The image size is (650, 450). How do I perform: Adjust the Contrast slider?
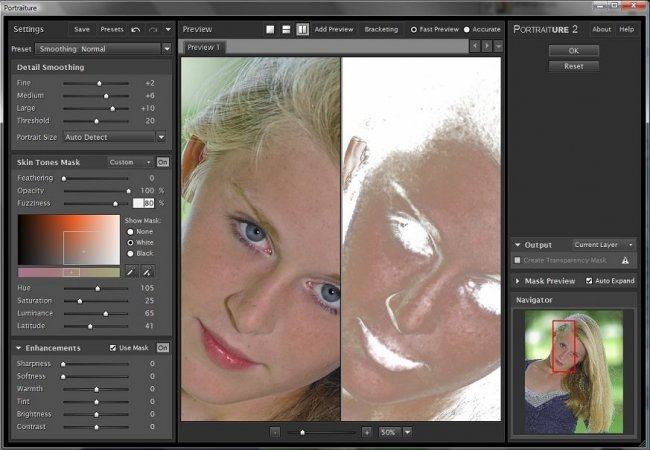point(96,427)
